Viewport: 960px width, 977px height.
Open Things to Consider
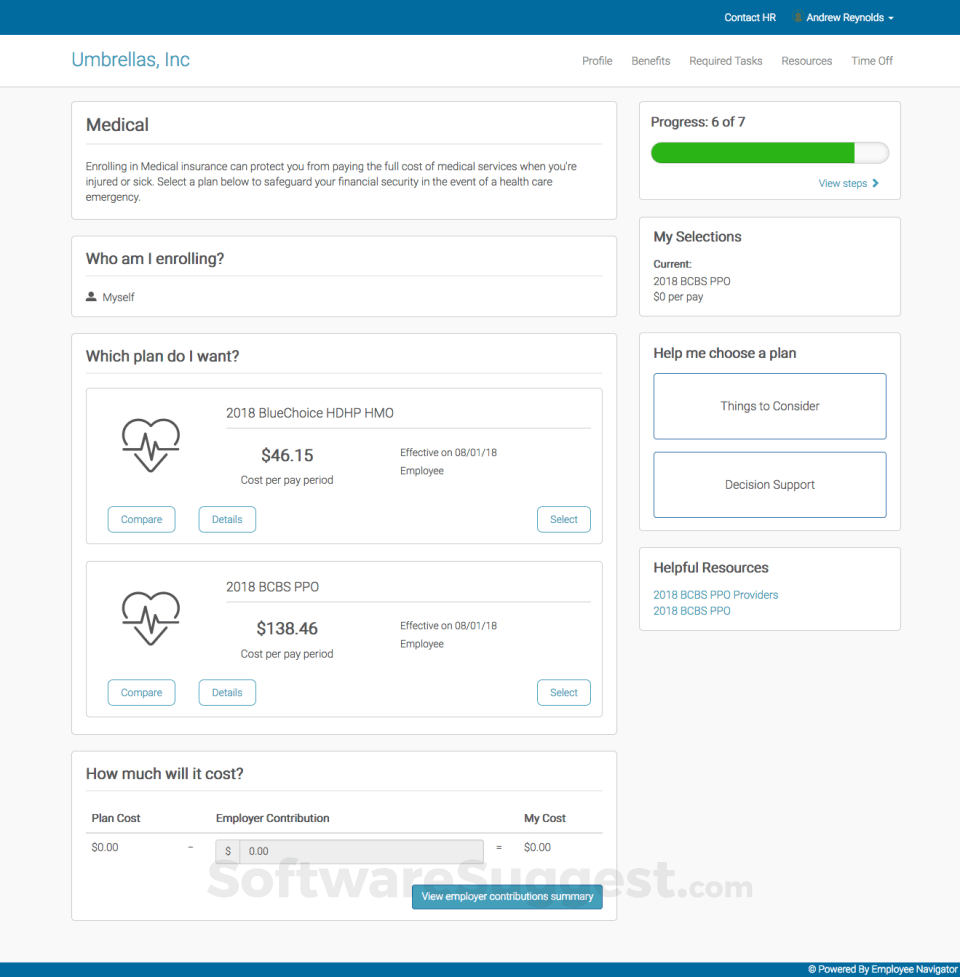coord(769,406)
